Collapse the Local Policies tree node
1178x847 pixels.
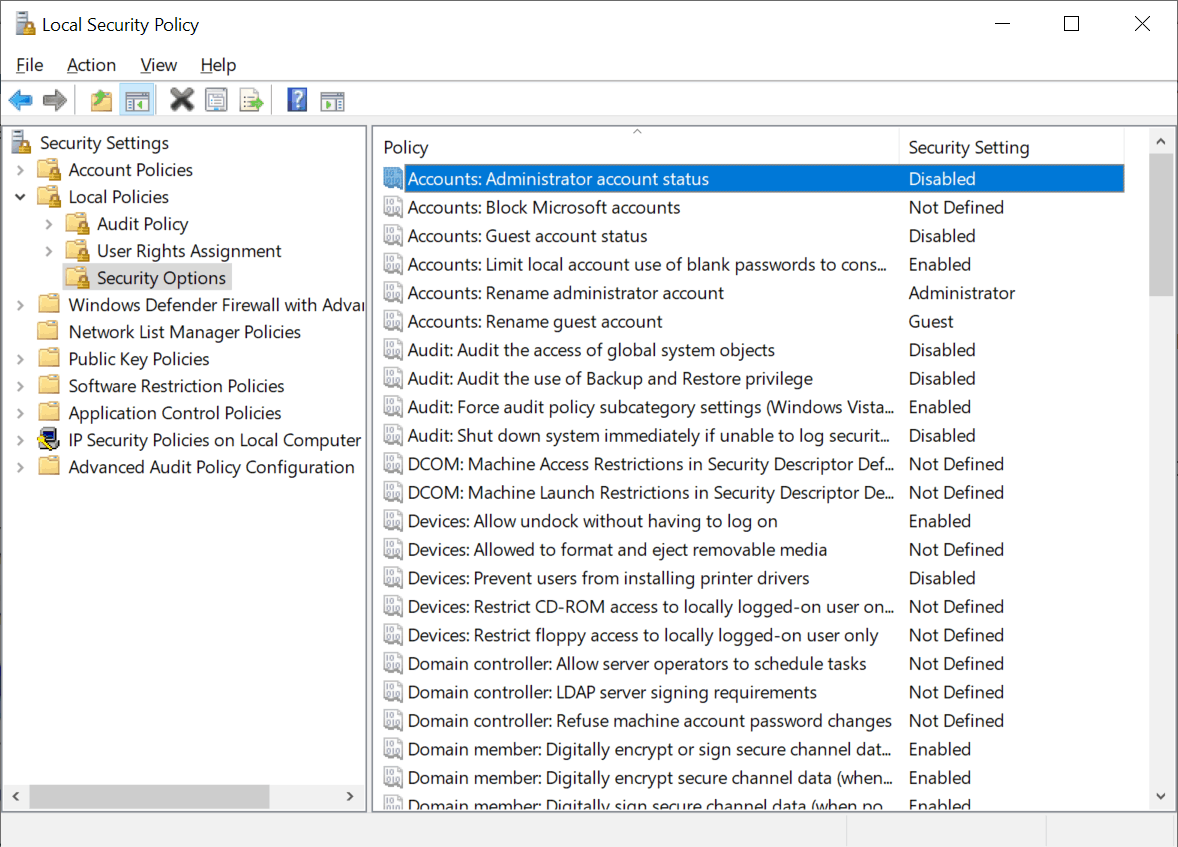pyautogui.click(x=22, y=196)
